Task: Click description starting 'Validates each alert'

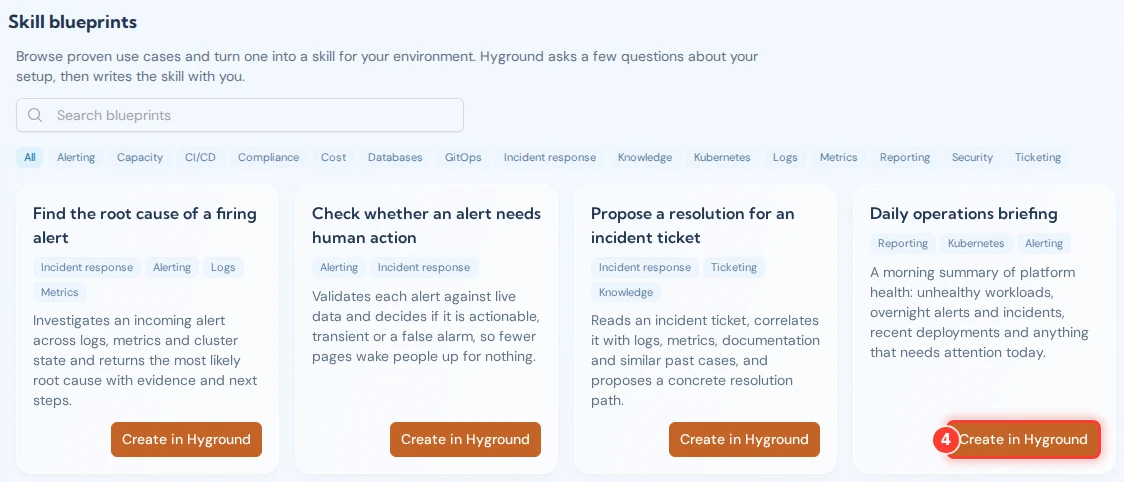Action: click(426, 326)
